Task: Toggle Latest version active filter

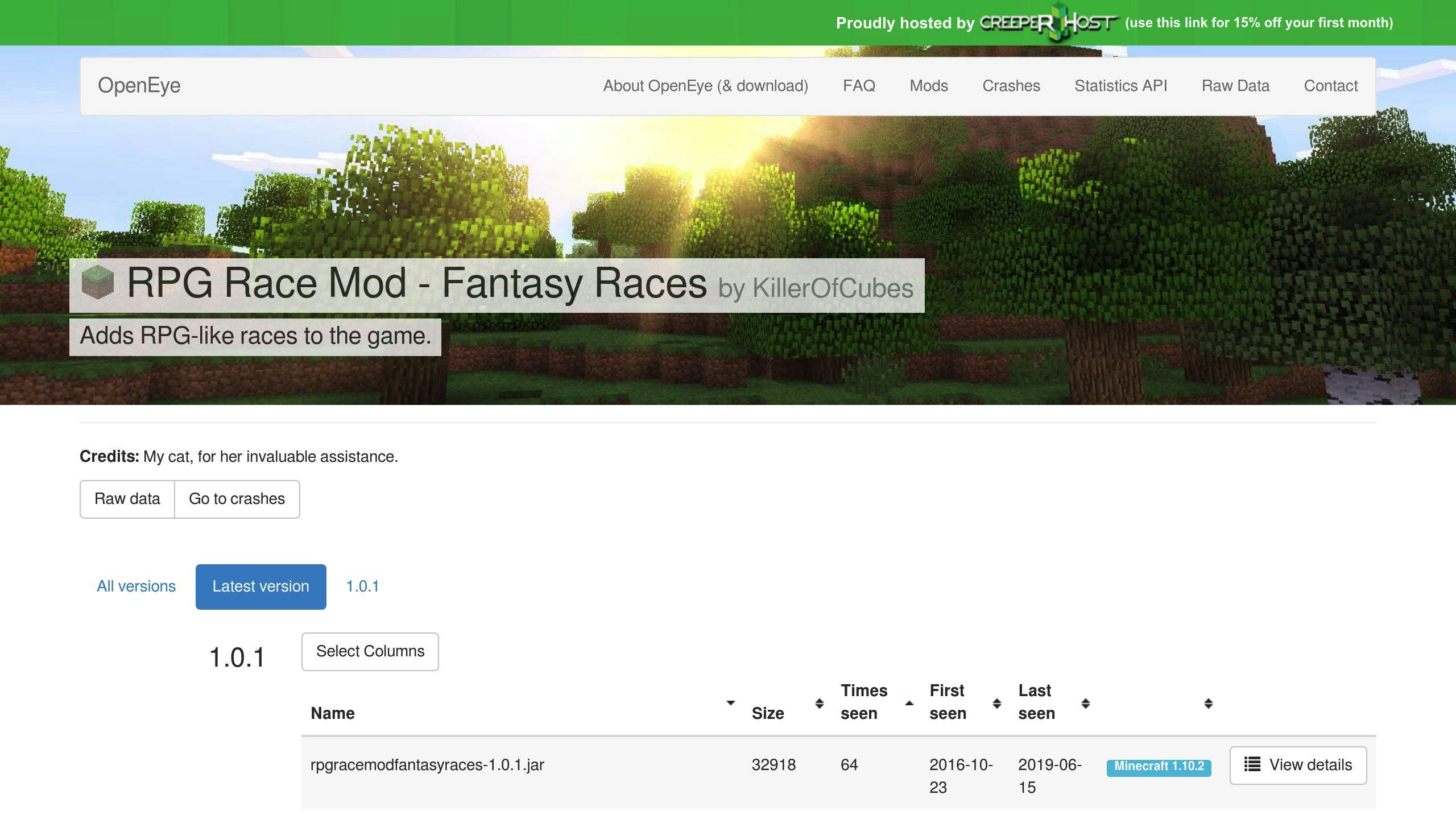Action: [260, 587]
